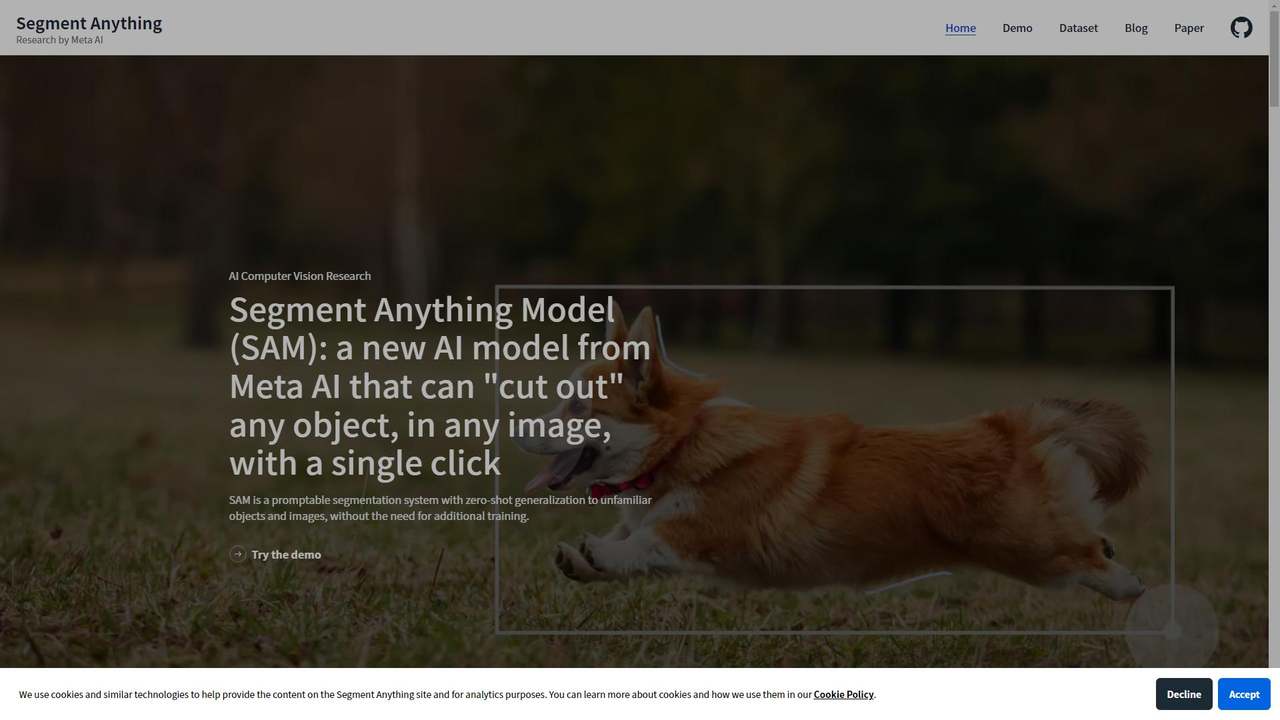This screenshot has height=720, width=1280.
Task: Click the Segment Anything site title
Action: 89,23
